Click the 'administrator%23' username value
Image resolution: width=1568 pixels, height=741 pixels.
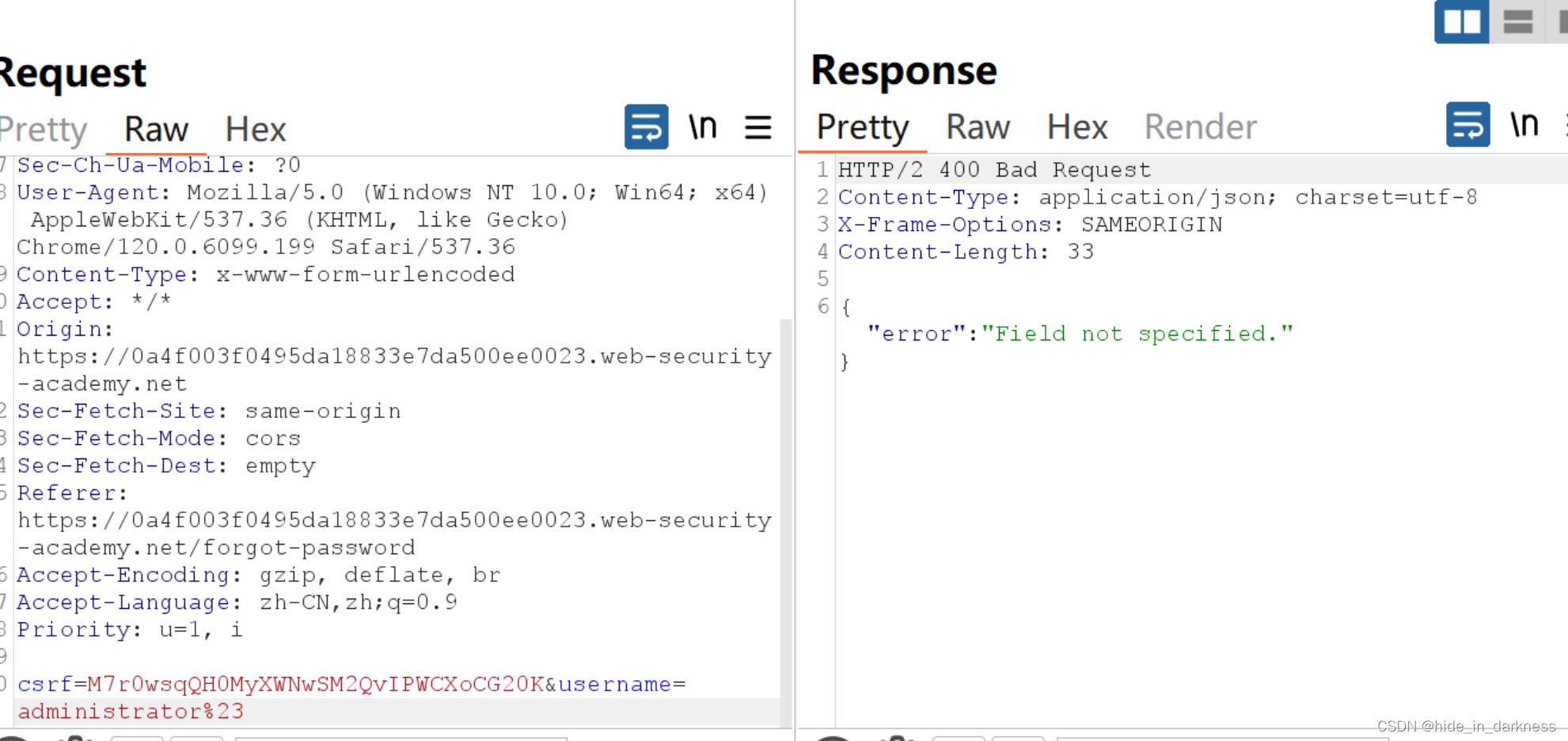click(x=131, y=712)
